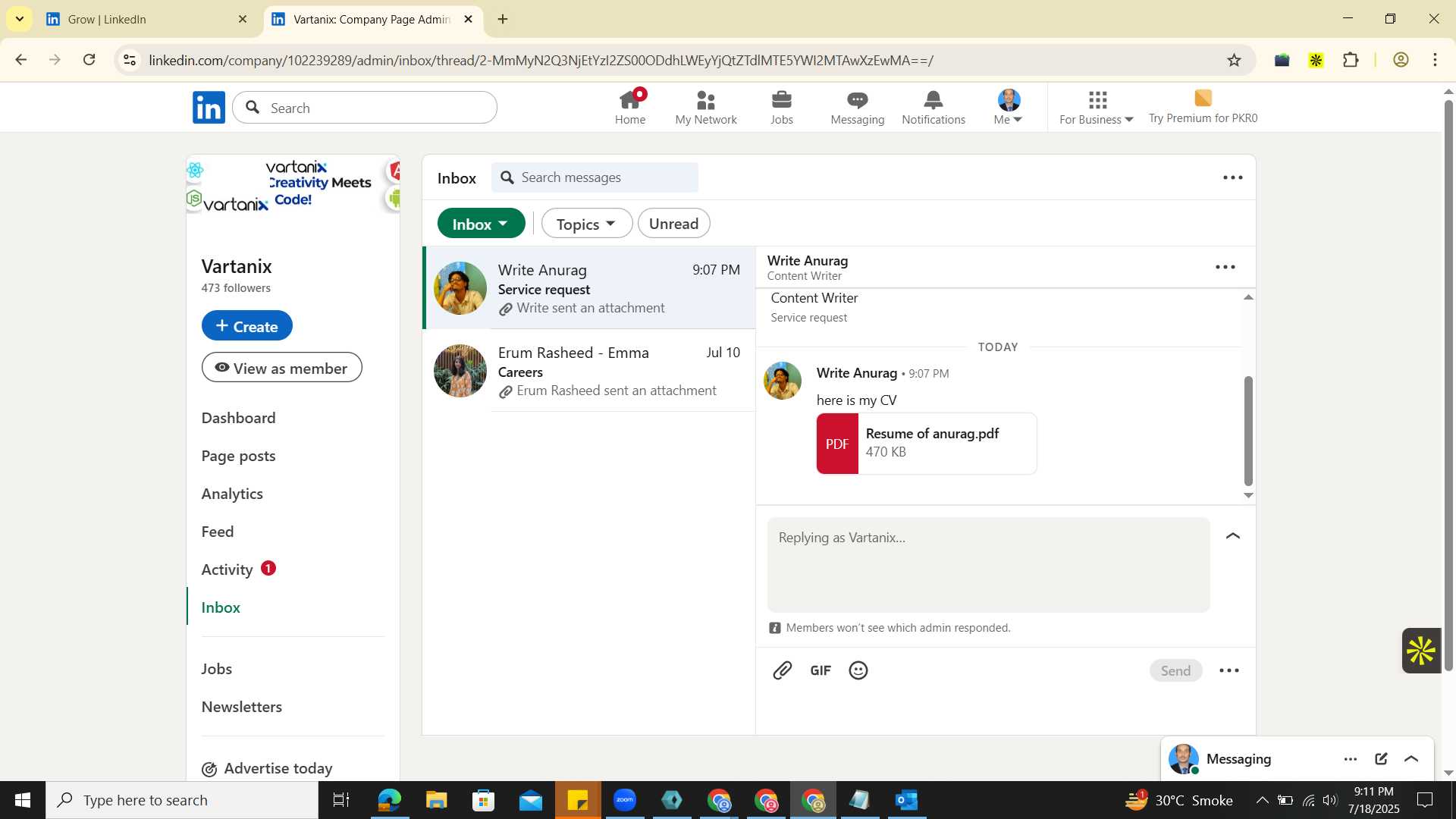The image size is (1456, 819).
Task: Open send options three-dot menu
Action: click(1229, 670)
